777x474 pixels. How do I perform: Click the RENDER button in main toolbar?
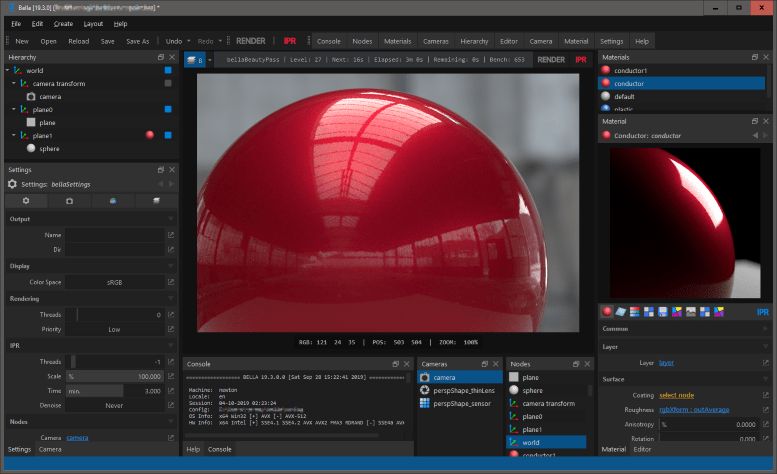(250, 41)
